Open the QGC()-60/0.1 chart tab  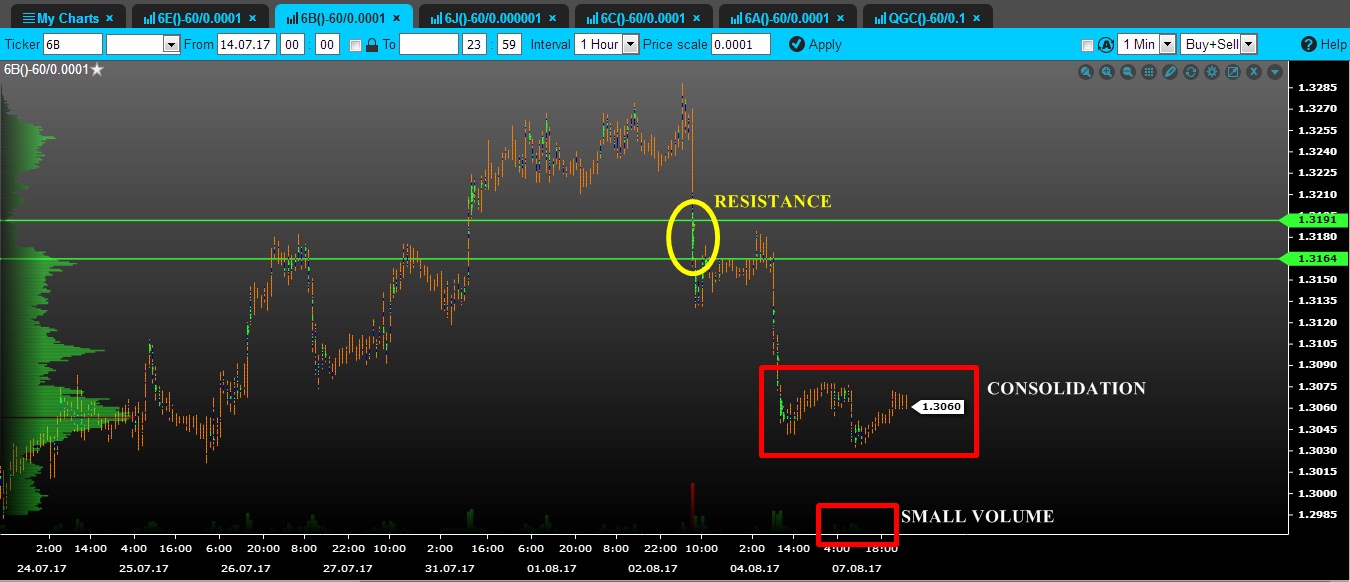pos(927,18)
